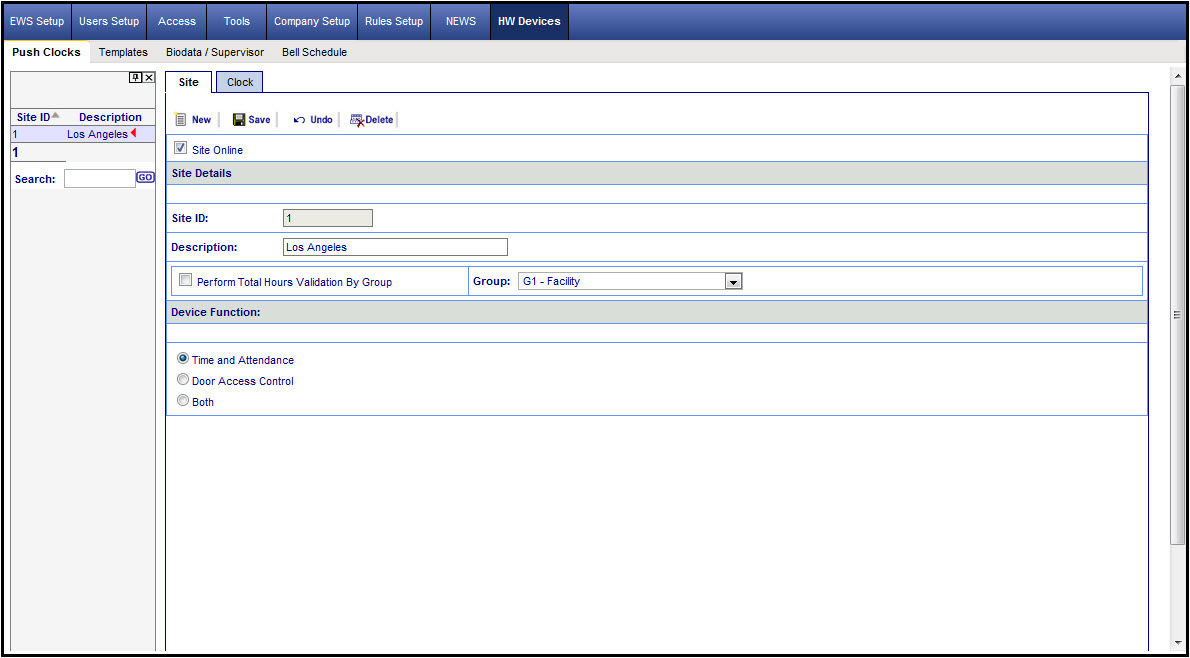Pin the site list panel

[x=135, y=77]
